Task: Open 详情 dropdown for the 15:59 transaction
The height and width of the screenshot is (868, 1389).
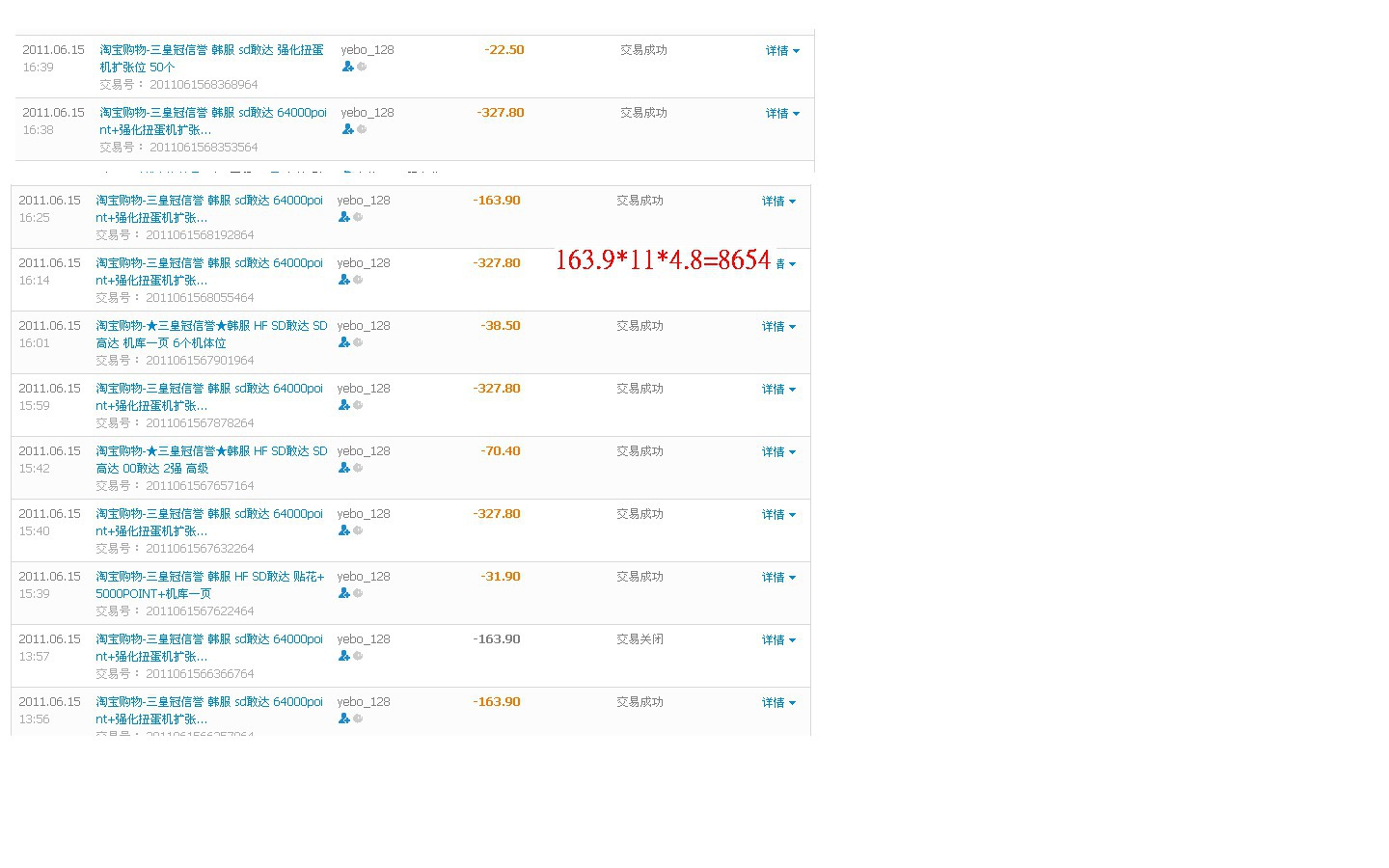Action: (x=778, y=389)
